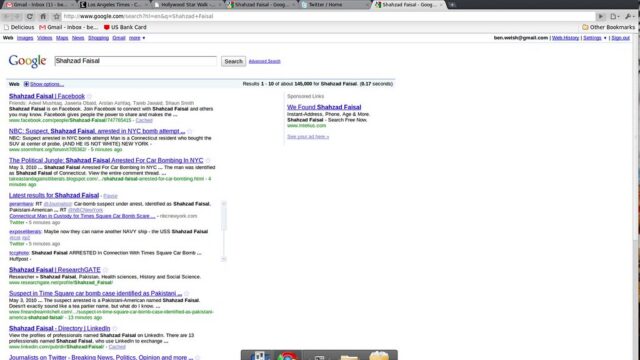Viewport: 640px width, 360px height.
Task: Open the We Found Shahzad Faisal ad
Action: pos(324,107)
